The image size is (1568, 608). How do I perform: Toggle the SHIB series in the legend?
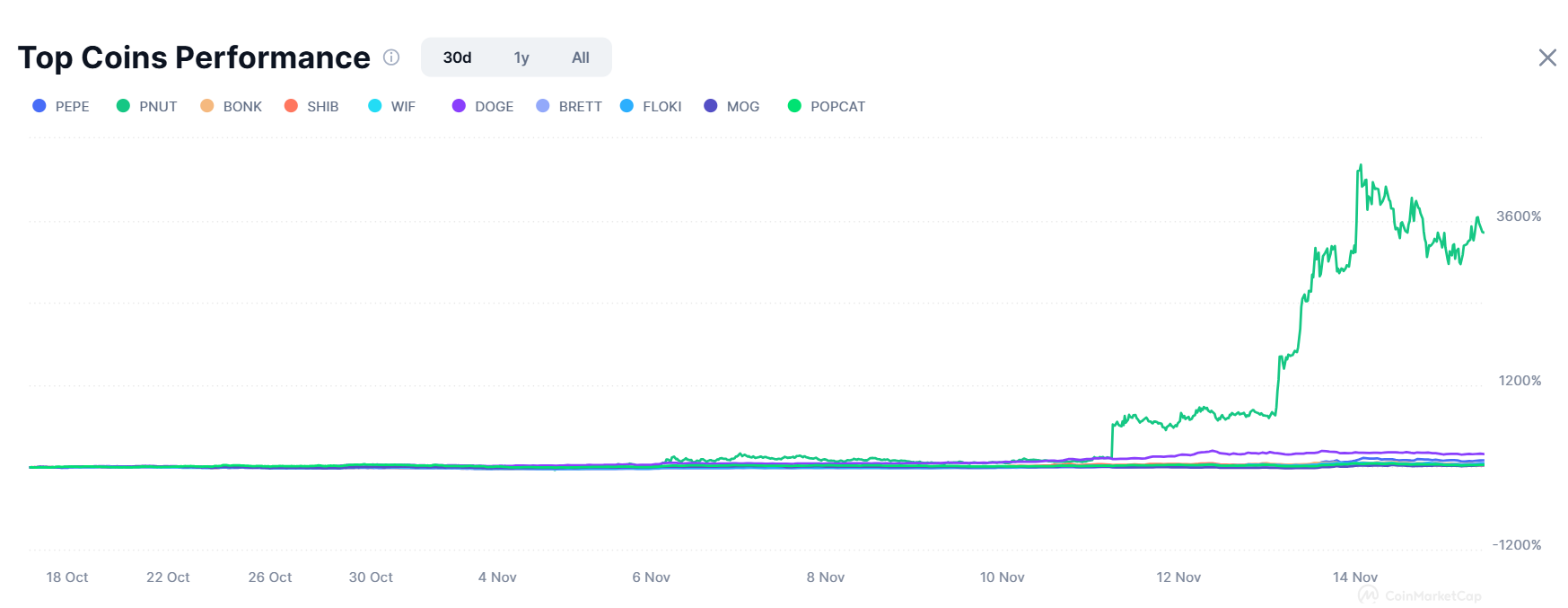(x=311, y=106)
